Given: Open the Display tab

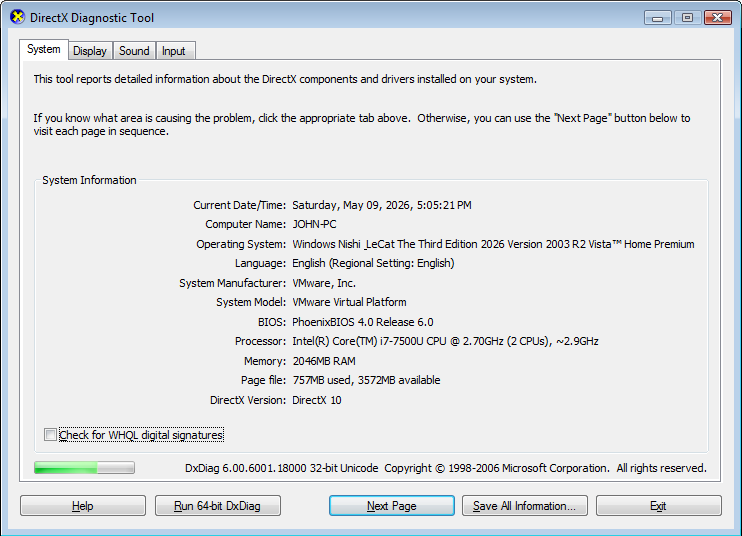Looking at the screenshot, I should (90, 51).
